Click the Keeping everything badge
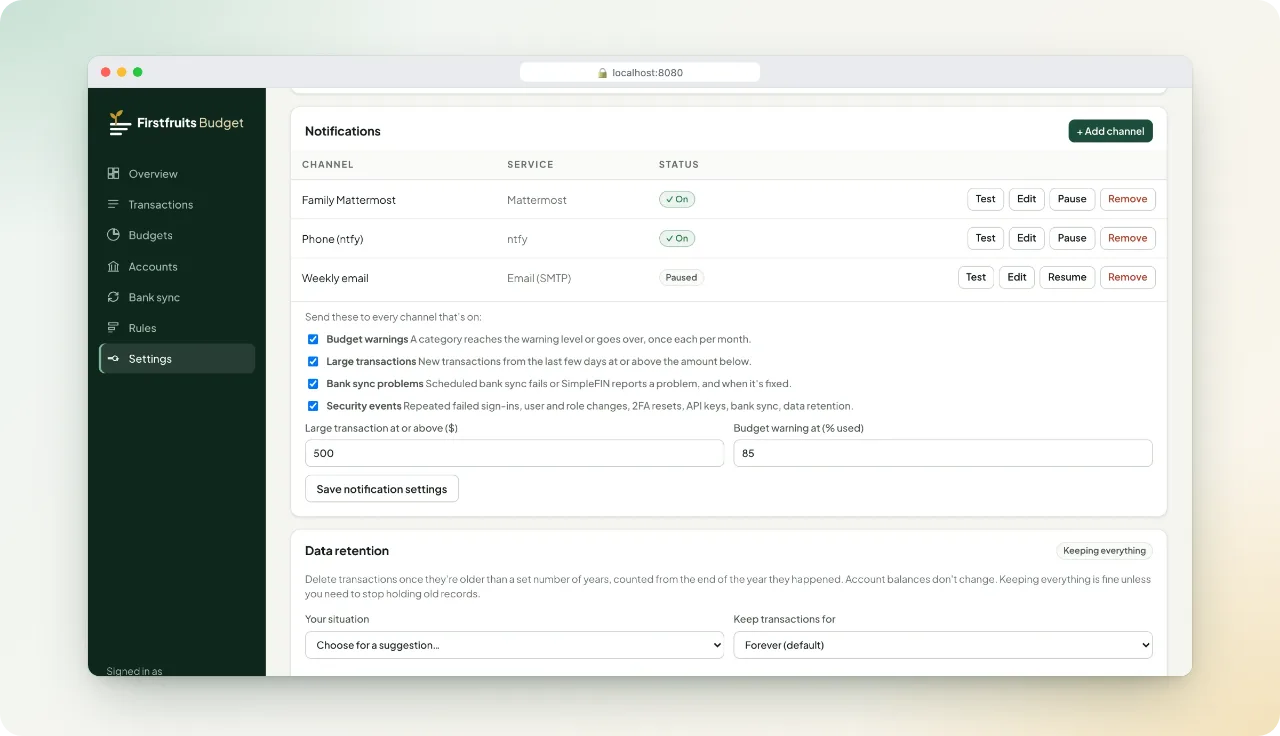Viewport: 1280px width, 736px height. 1104,551
